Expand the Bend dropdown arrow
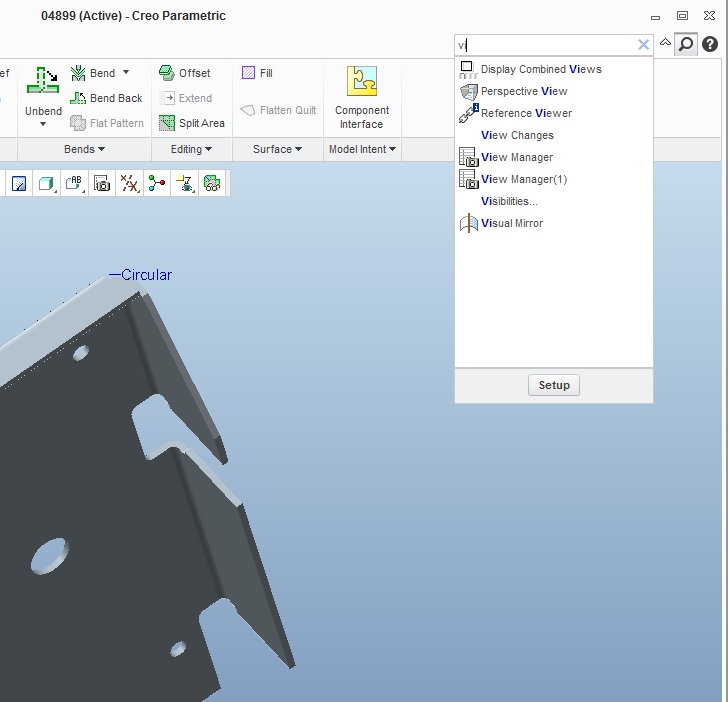Image resolution: width=728 pixels, height=702 pixels. click(126, 72)
